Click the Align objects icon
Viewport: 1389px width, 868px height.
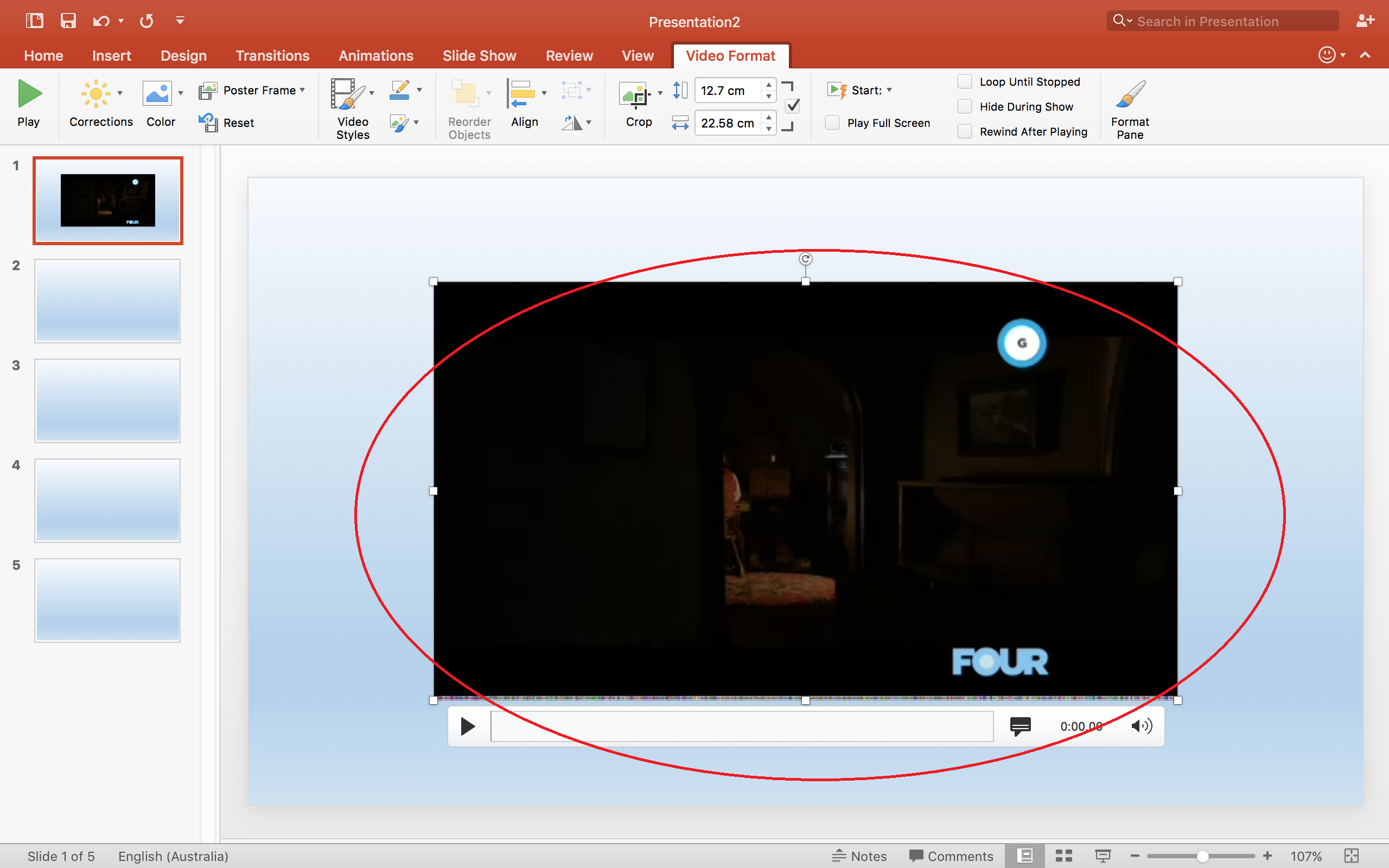(x=522, y=93)
